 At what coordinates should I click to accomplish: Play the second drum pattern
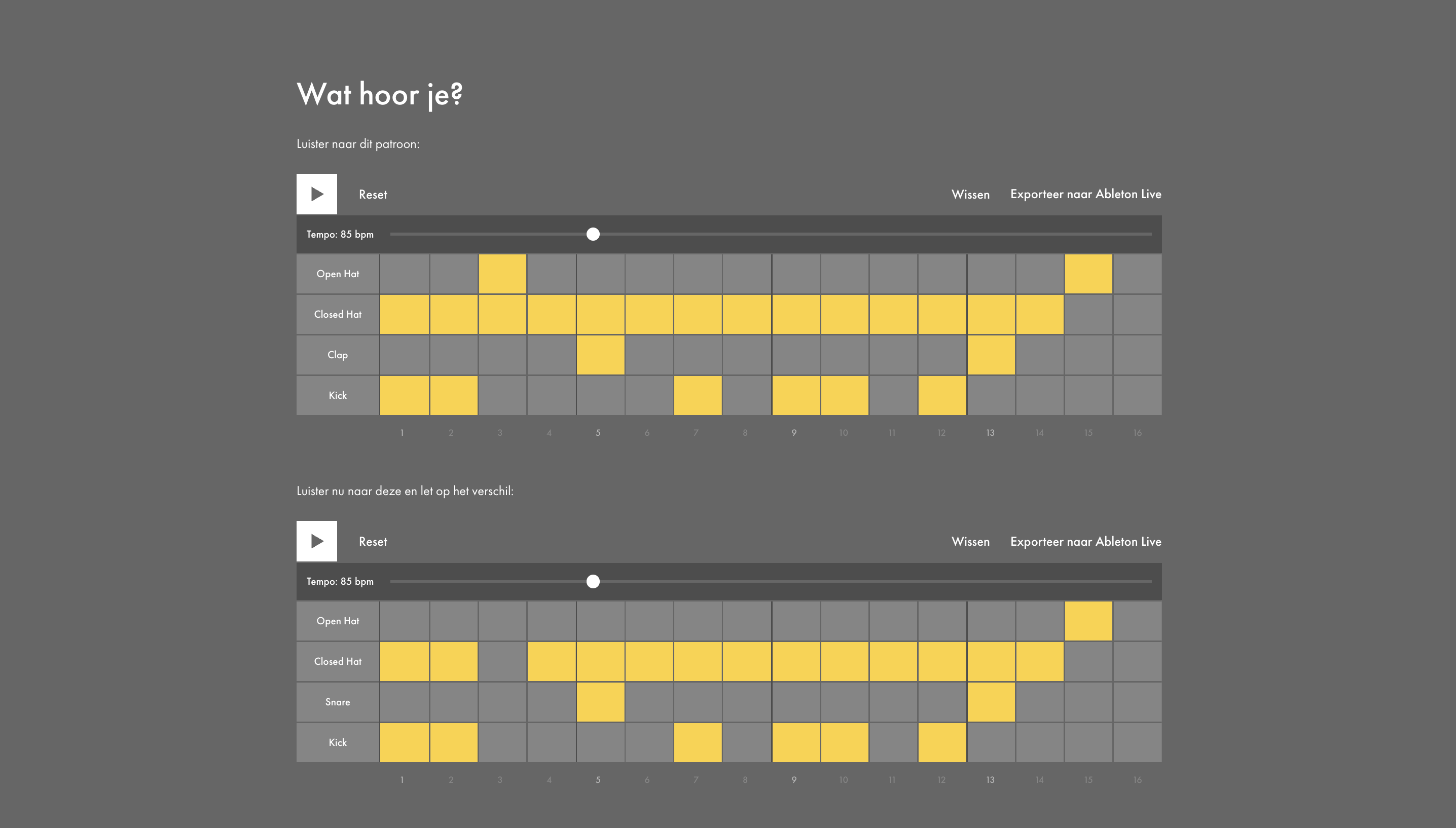click(316, 541)
